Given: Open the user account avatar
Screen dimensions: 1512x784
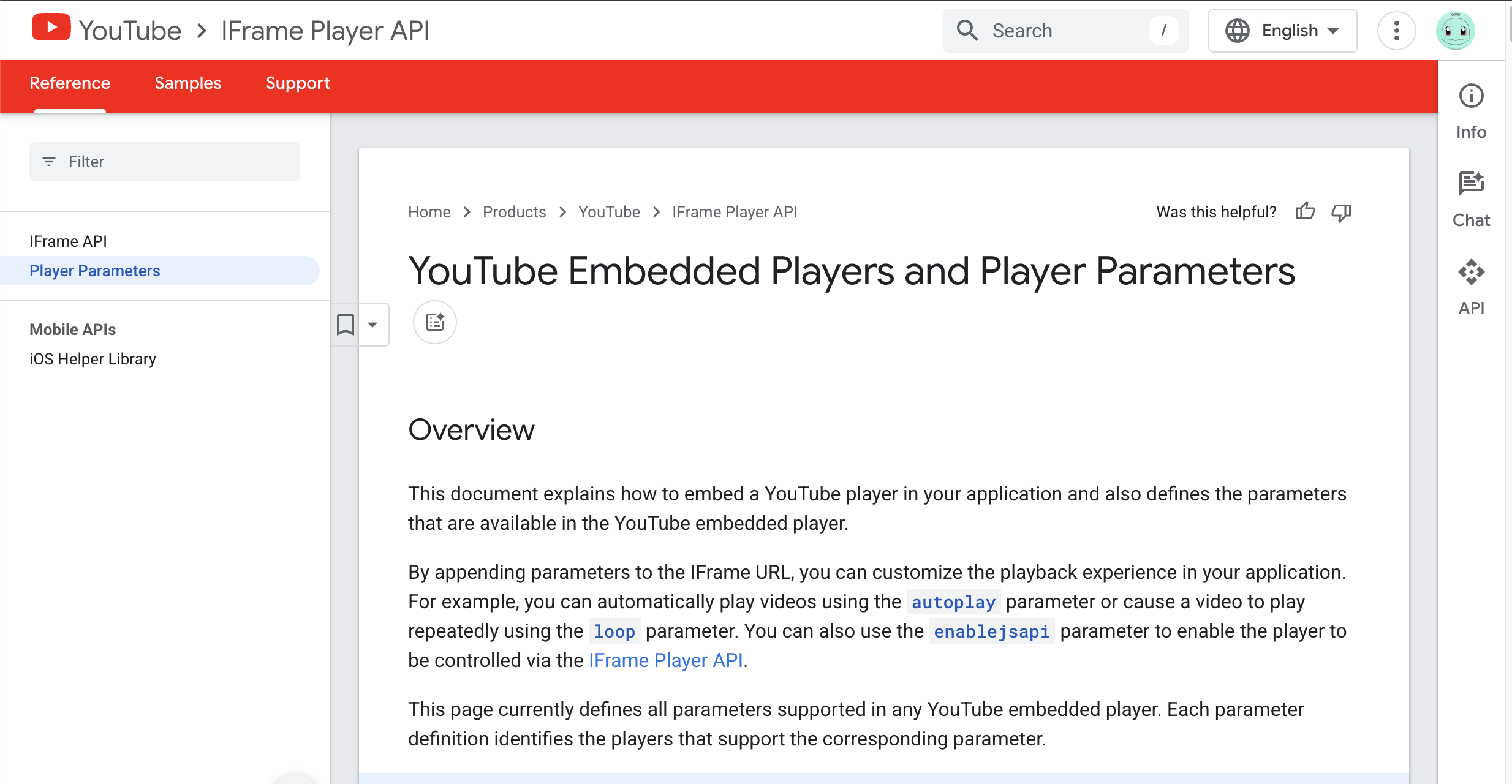Looking at the screenshot, I should 1455,31.
